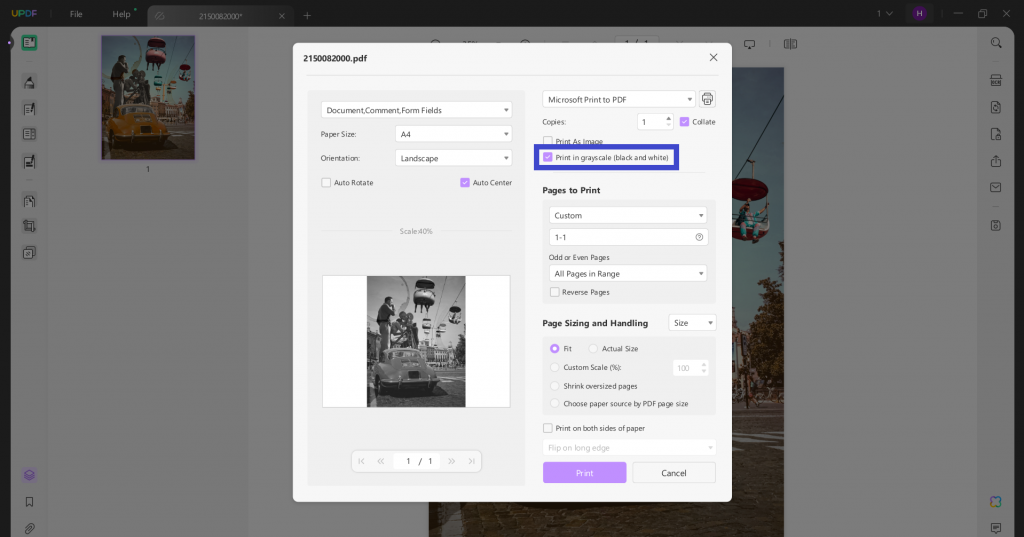Toggle the two-page compare view icon
The height and width of the screenshot is (537, 1024).
pos(790,44)
